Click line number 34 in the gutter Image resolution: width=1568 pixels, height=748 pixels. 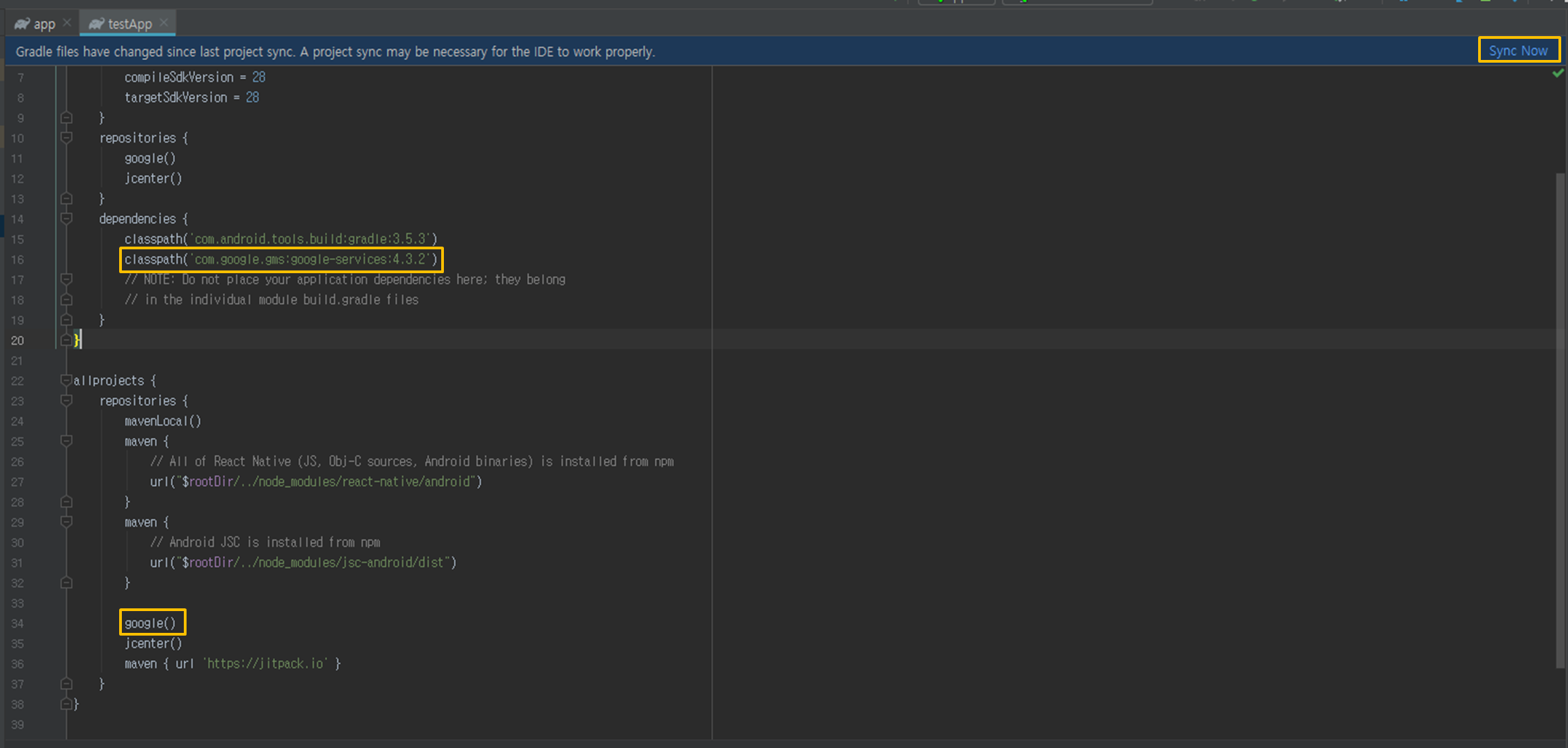[x=17, y=623]
